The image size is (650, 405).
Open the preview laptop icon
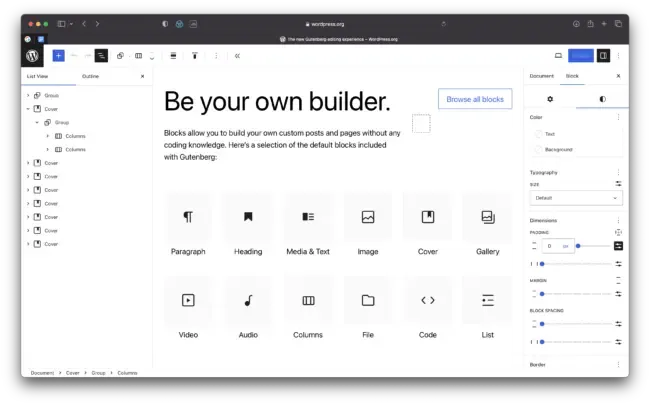[x=558, y=56]
